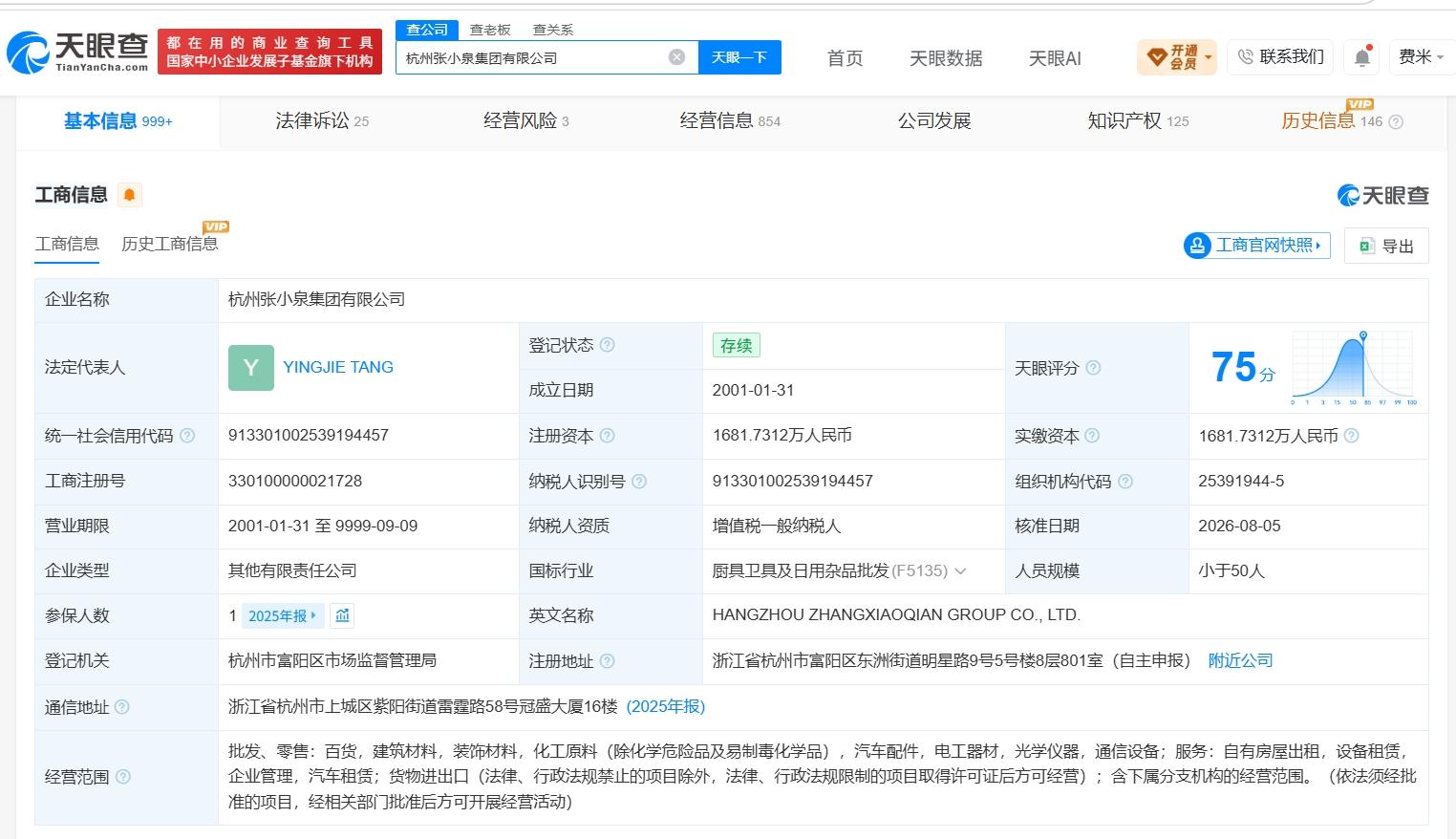The image size is (1456, 839).
Task: Select 人员规模 value 小于50人
Action: [x=1231, y=570]
